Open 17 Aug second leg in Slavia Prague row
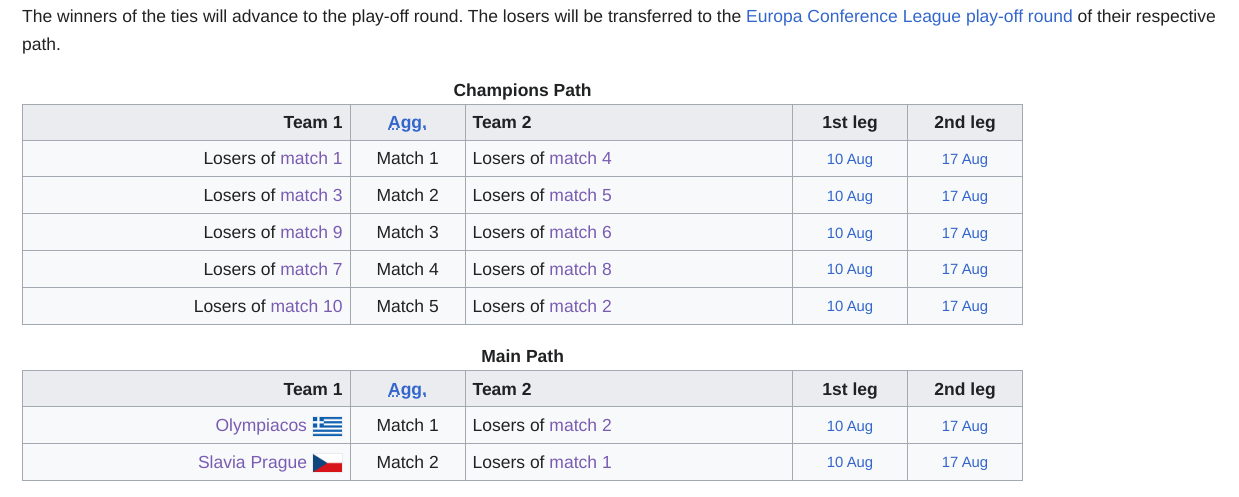Image resolution: width=1239 pixels, height=497 pixels. (x=964, y=462)
